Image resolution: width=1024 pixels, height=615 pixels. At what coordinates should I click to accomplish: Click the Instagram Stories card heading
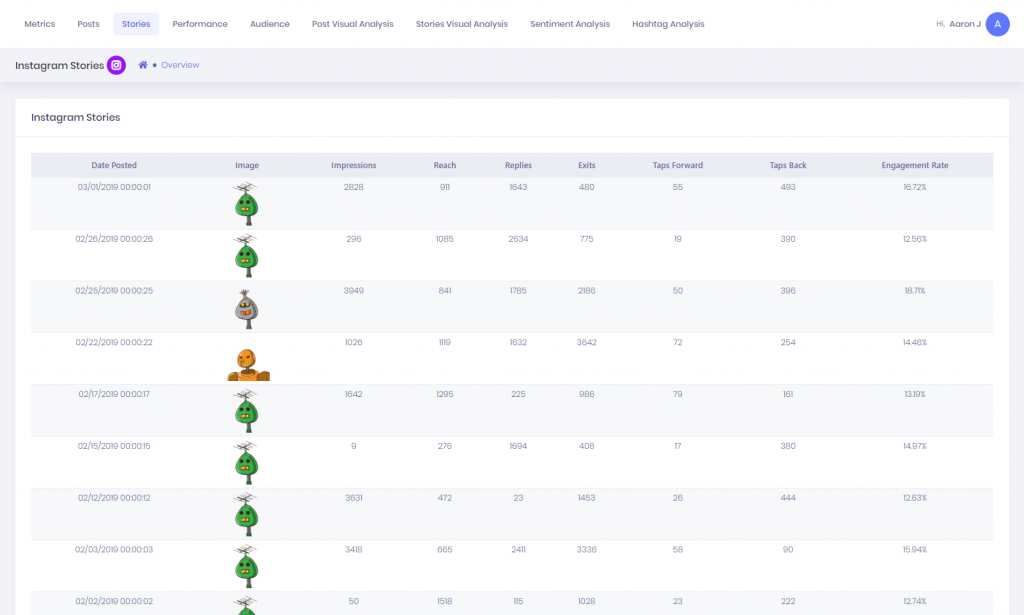[76, 118]
